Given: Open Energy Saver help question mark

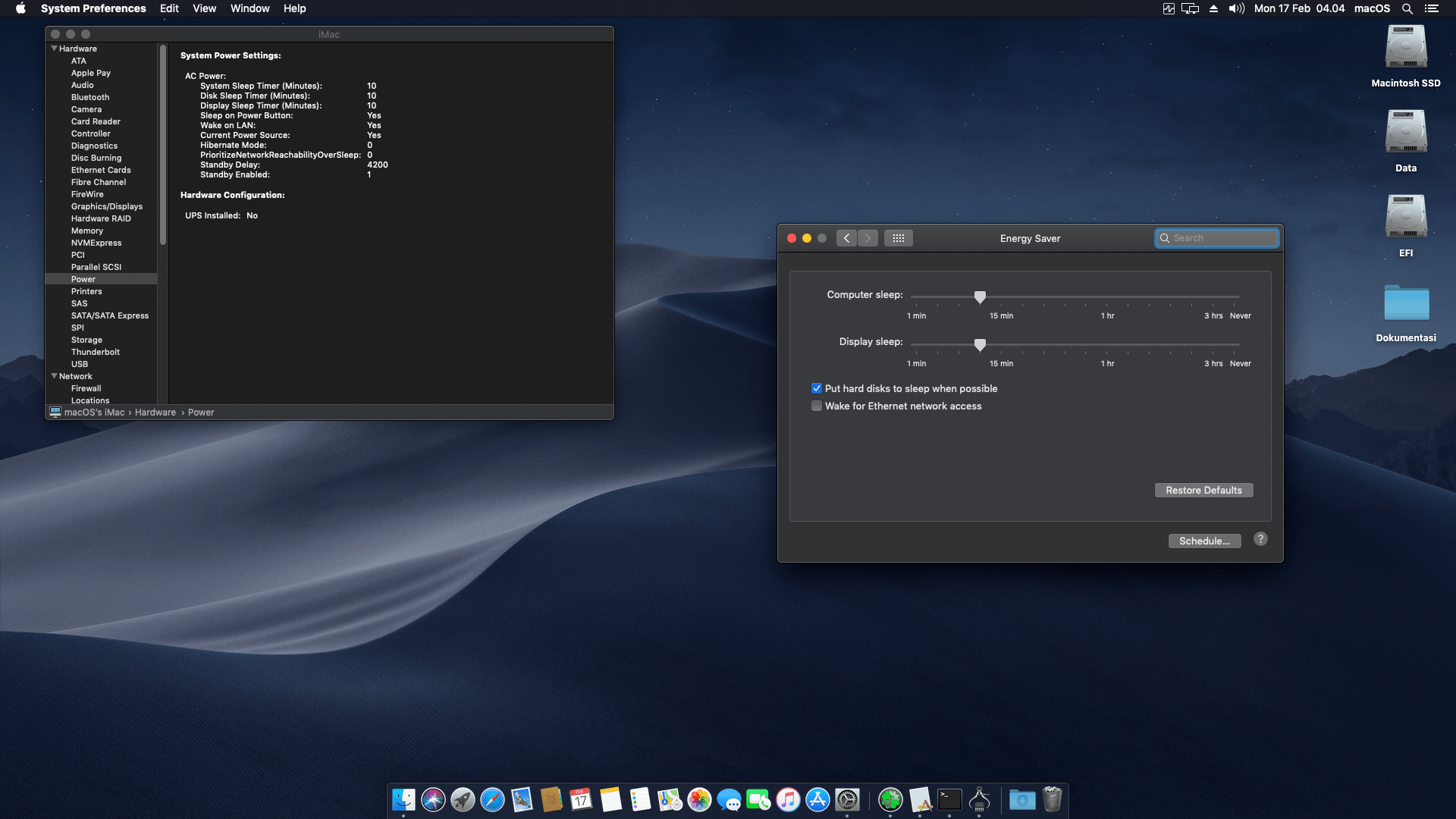Looking at the screenshot, I should pyautogui.click(x=1260, y=539).
